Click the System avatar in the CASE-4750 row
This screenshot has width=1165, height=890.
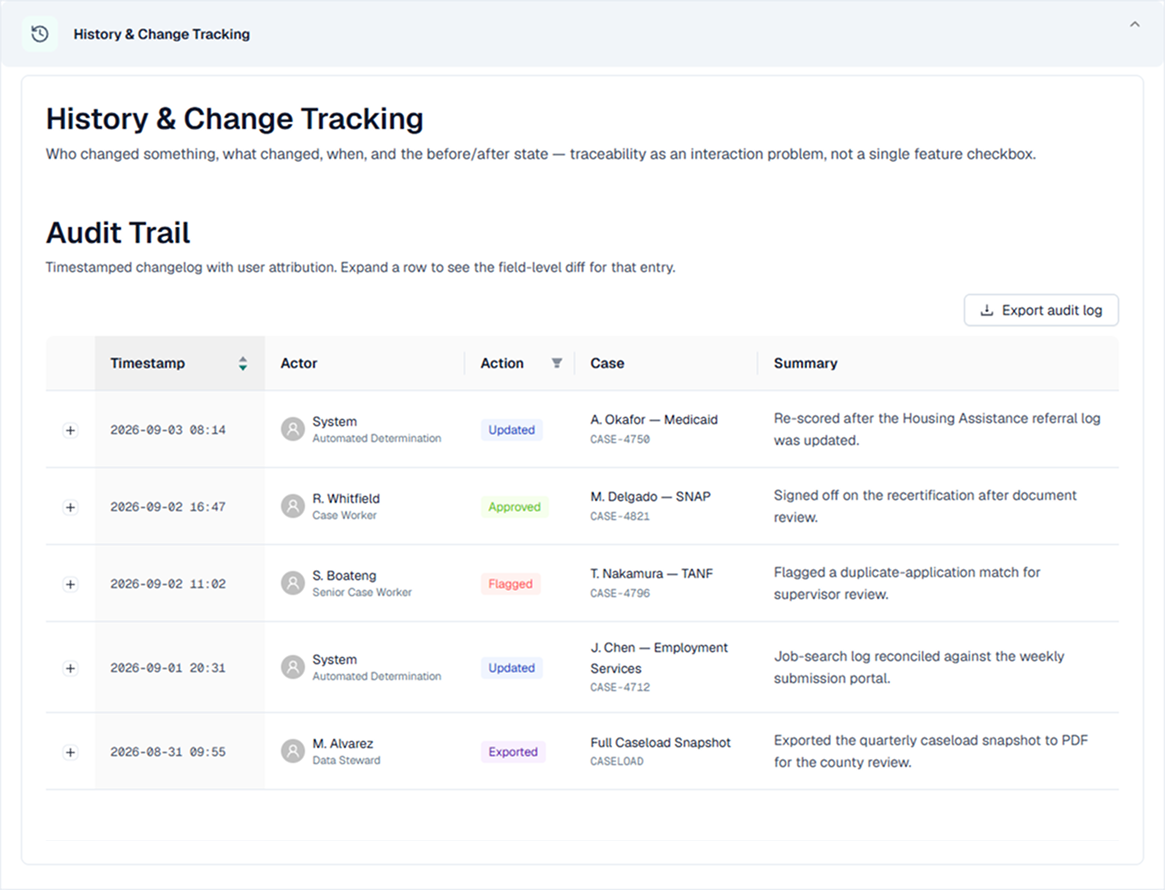(x=293, y=429)
